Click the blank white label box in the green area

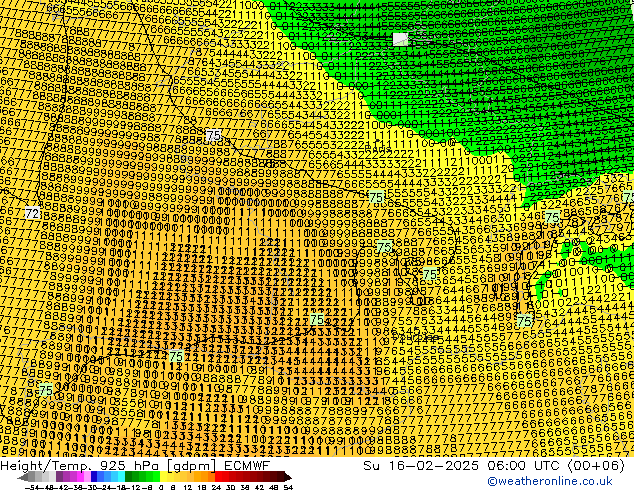point(400,39)
